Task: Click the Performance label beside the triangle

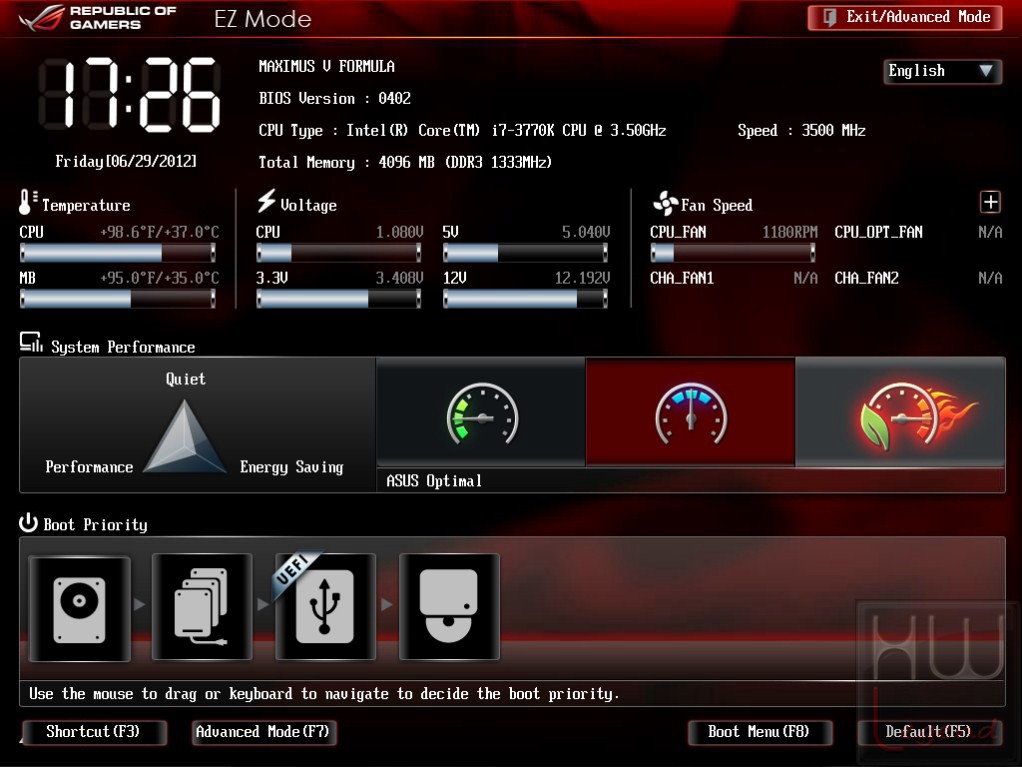Action: (x=89, y=467)
